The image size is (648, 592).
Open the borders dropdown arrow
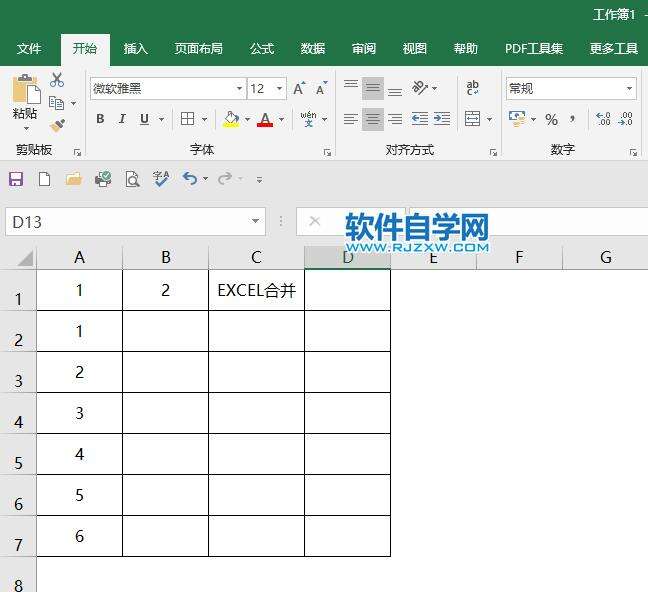coord(204,119)
